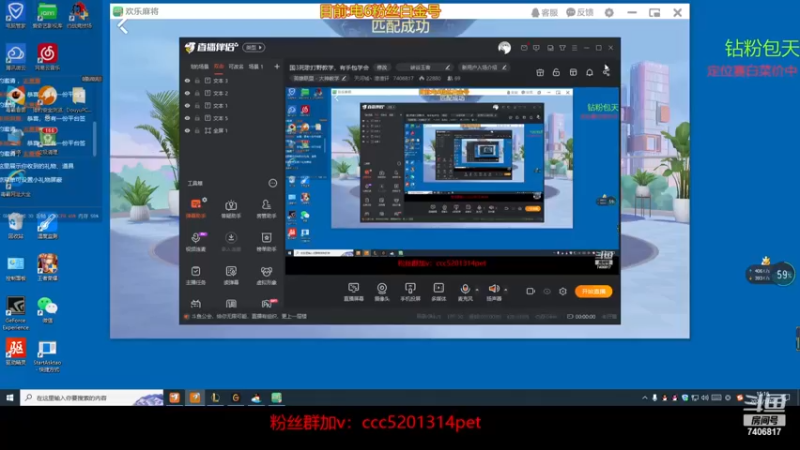This screenshot has height=450, width=800.
Task: Click the record video icon near start button
Action: click(x=530, y=291)
